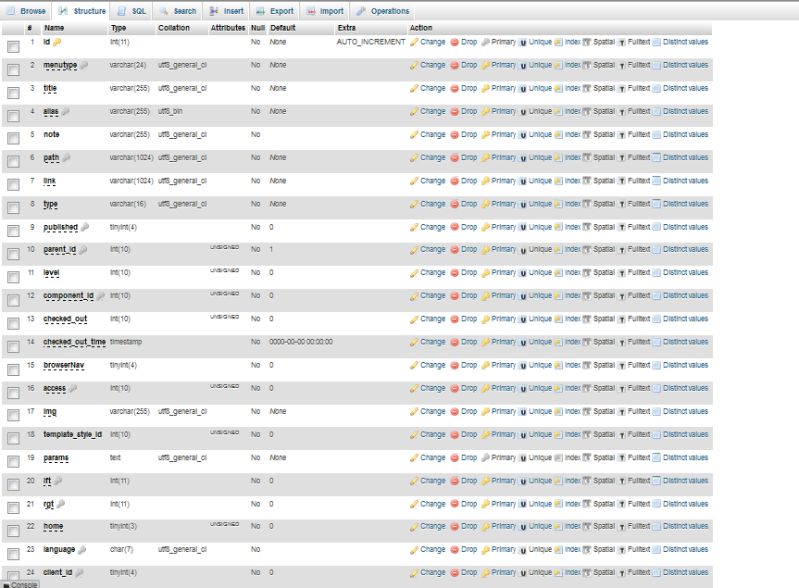Open the Browse tab

point(26,11)
